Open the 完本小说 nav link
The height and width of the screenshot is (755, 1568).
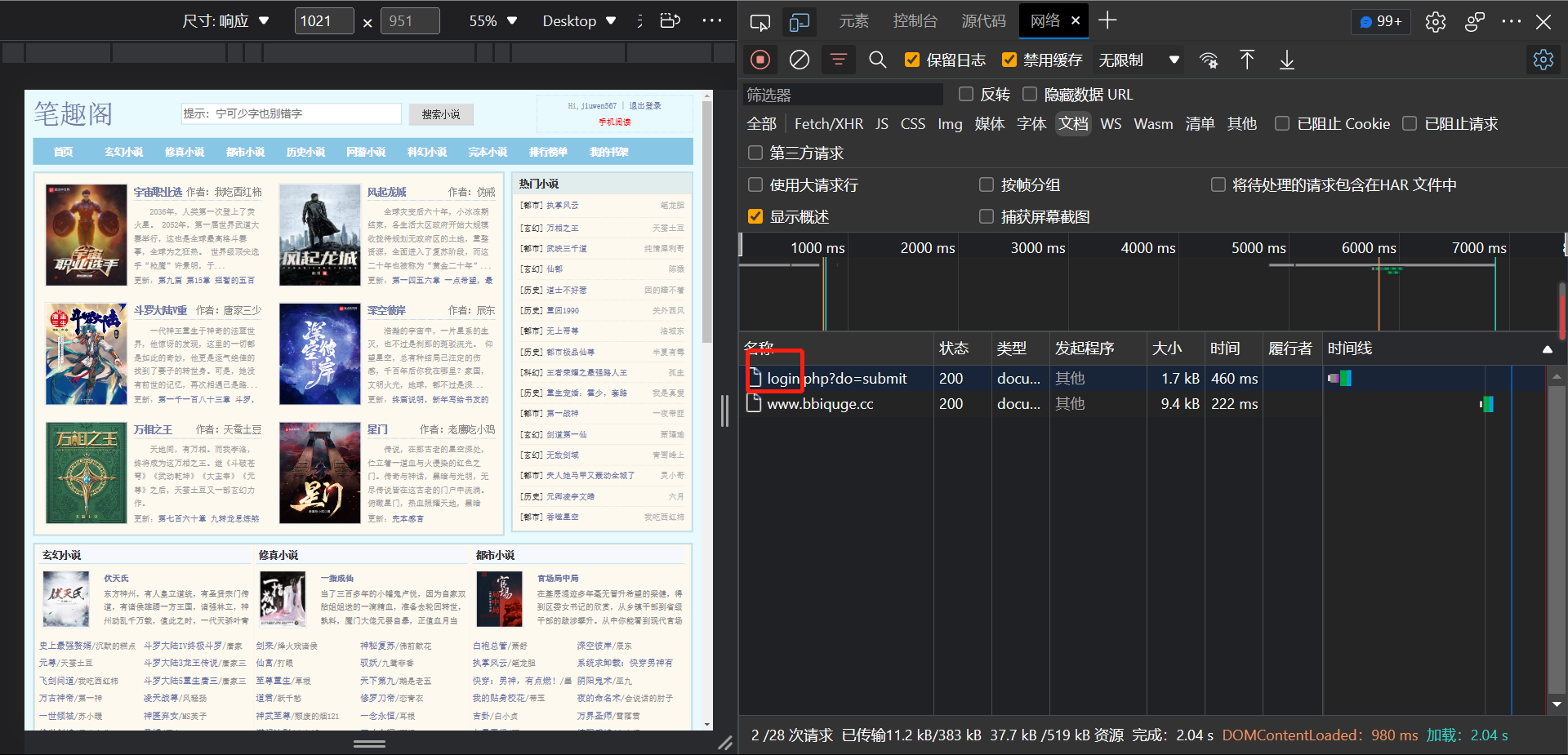(488, 152)
